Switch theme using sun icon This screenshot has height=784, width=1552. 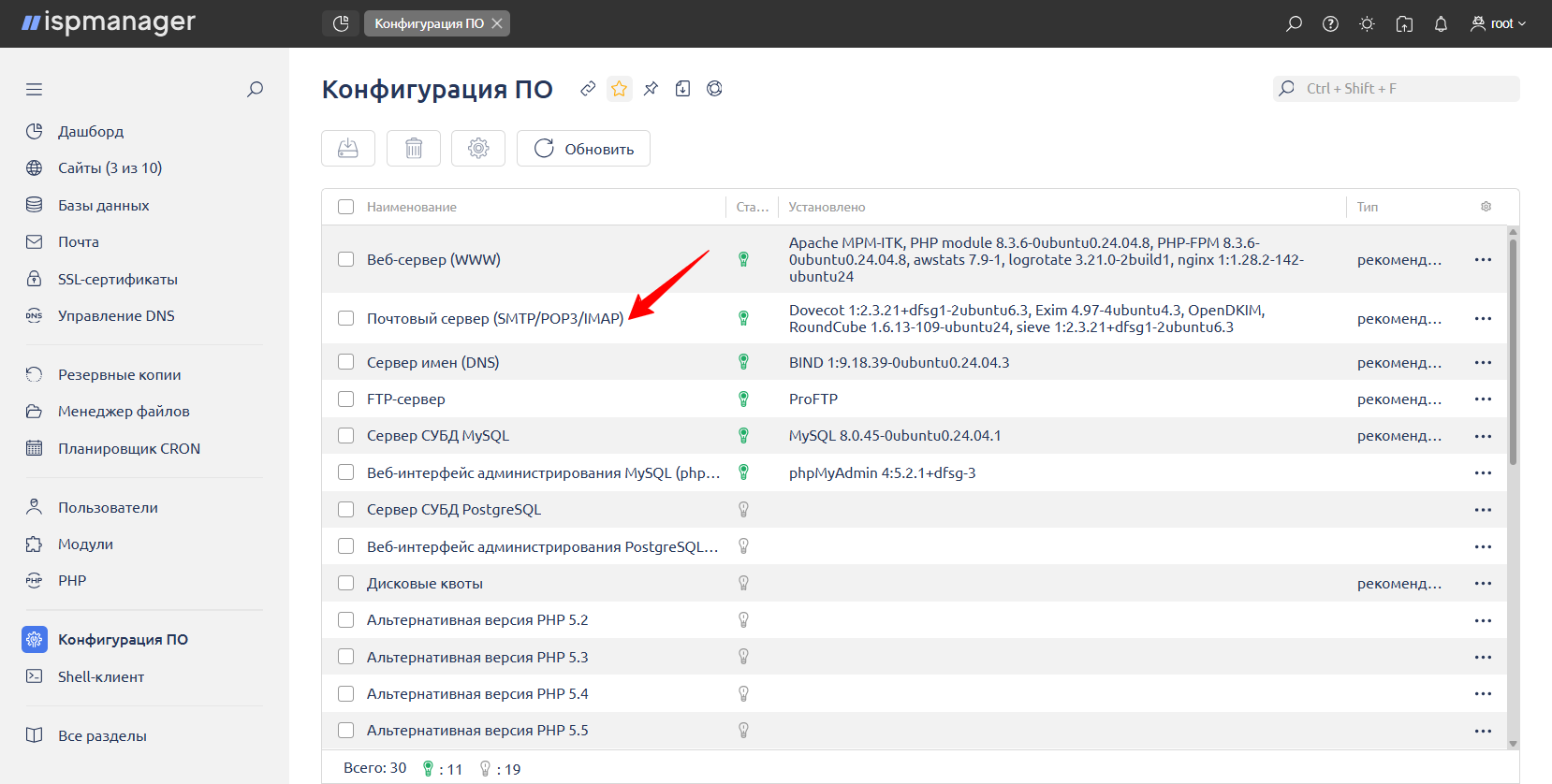click(1367, 24)
